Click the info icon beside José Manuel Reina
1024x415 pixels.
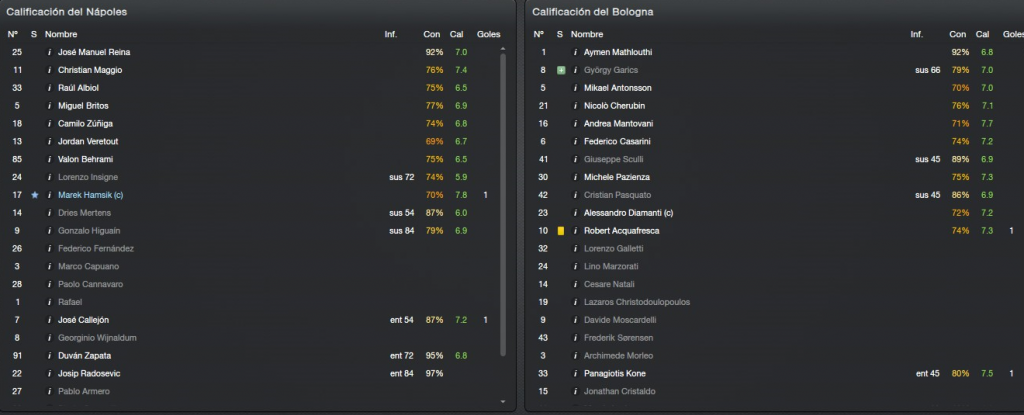pos(49,52)
